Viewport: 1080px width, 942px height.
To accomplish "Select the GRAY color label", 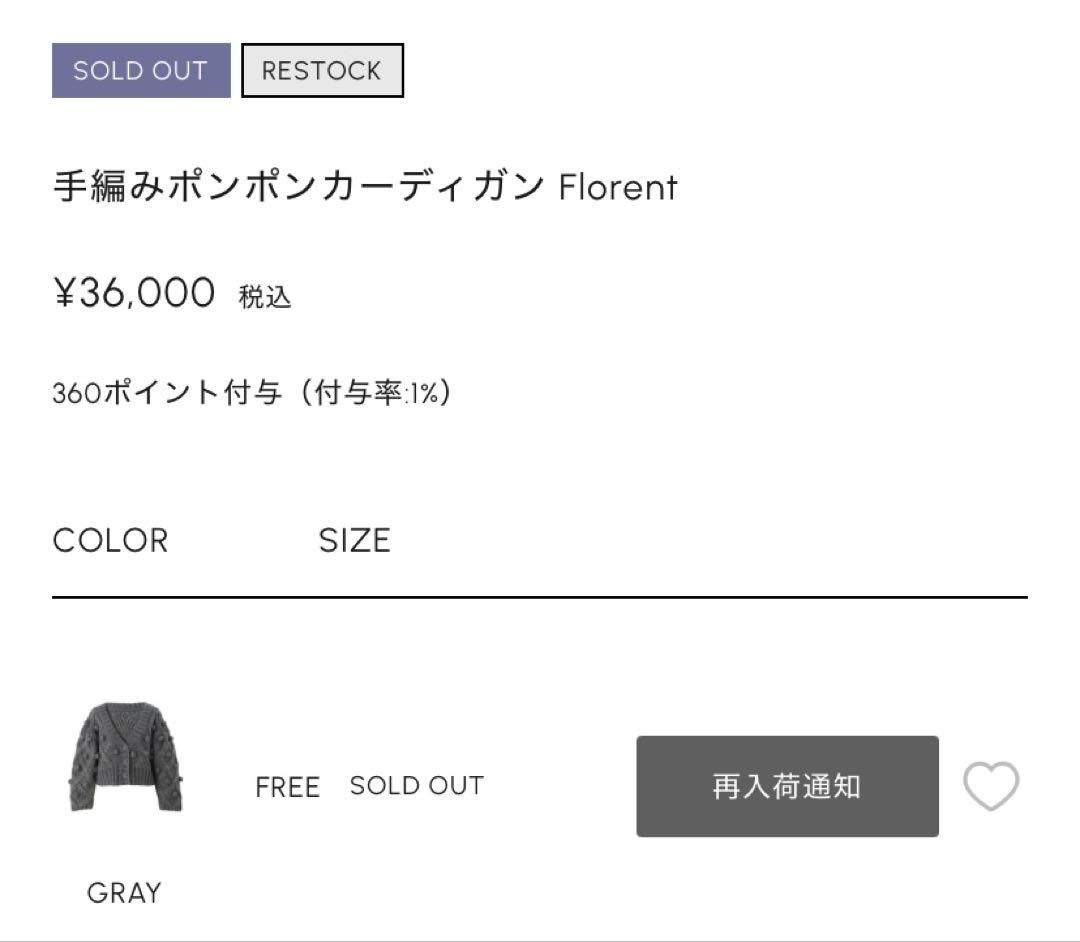I will tap(124, 893).
